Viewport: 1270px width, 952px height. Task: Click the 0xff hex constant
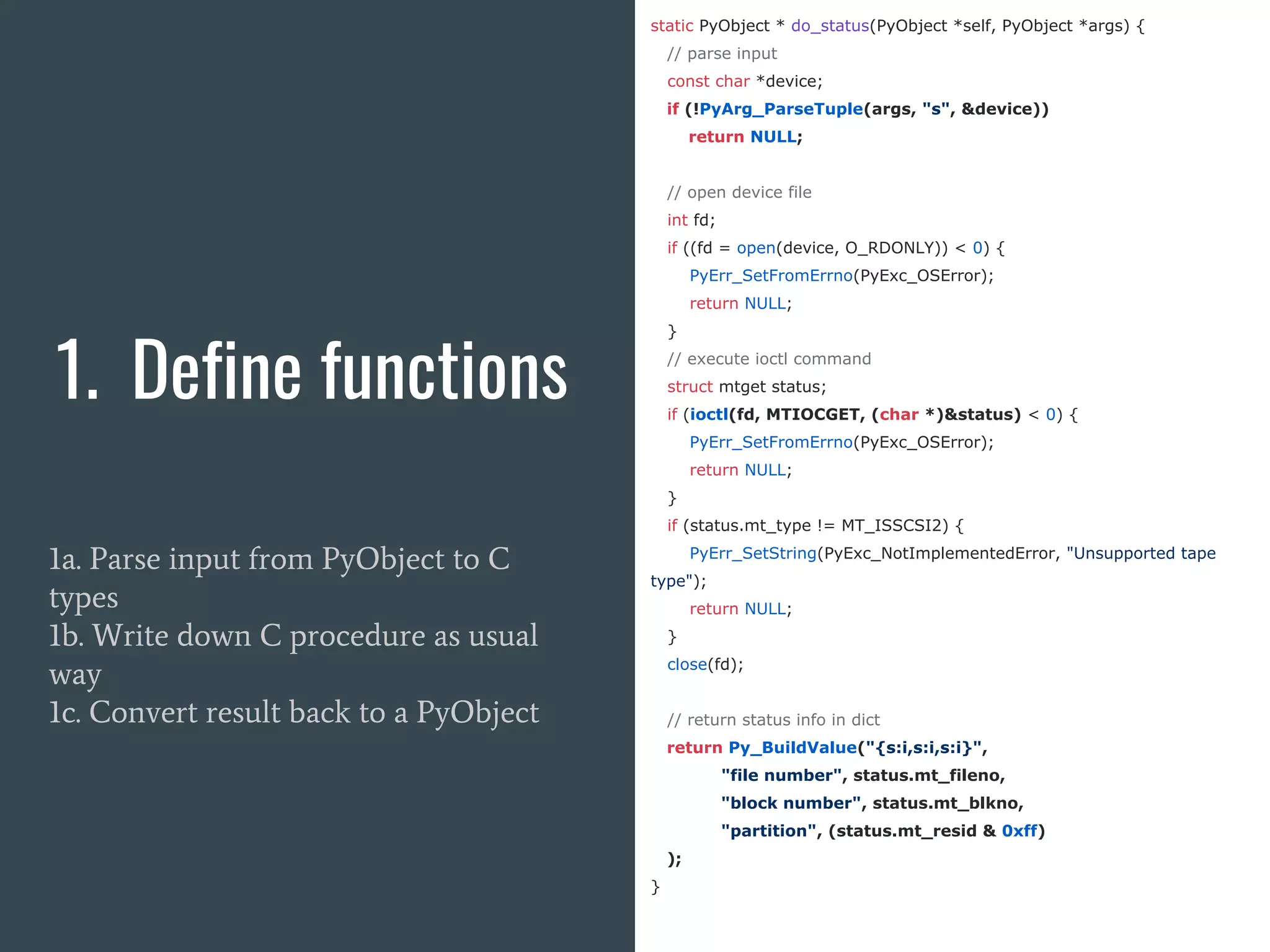point(1019,831)
